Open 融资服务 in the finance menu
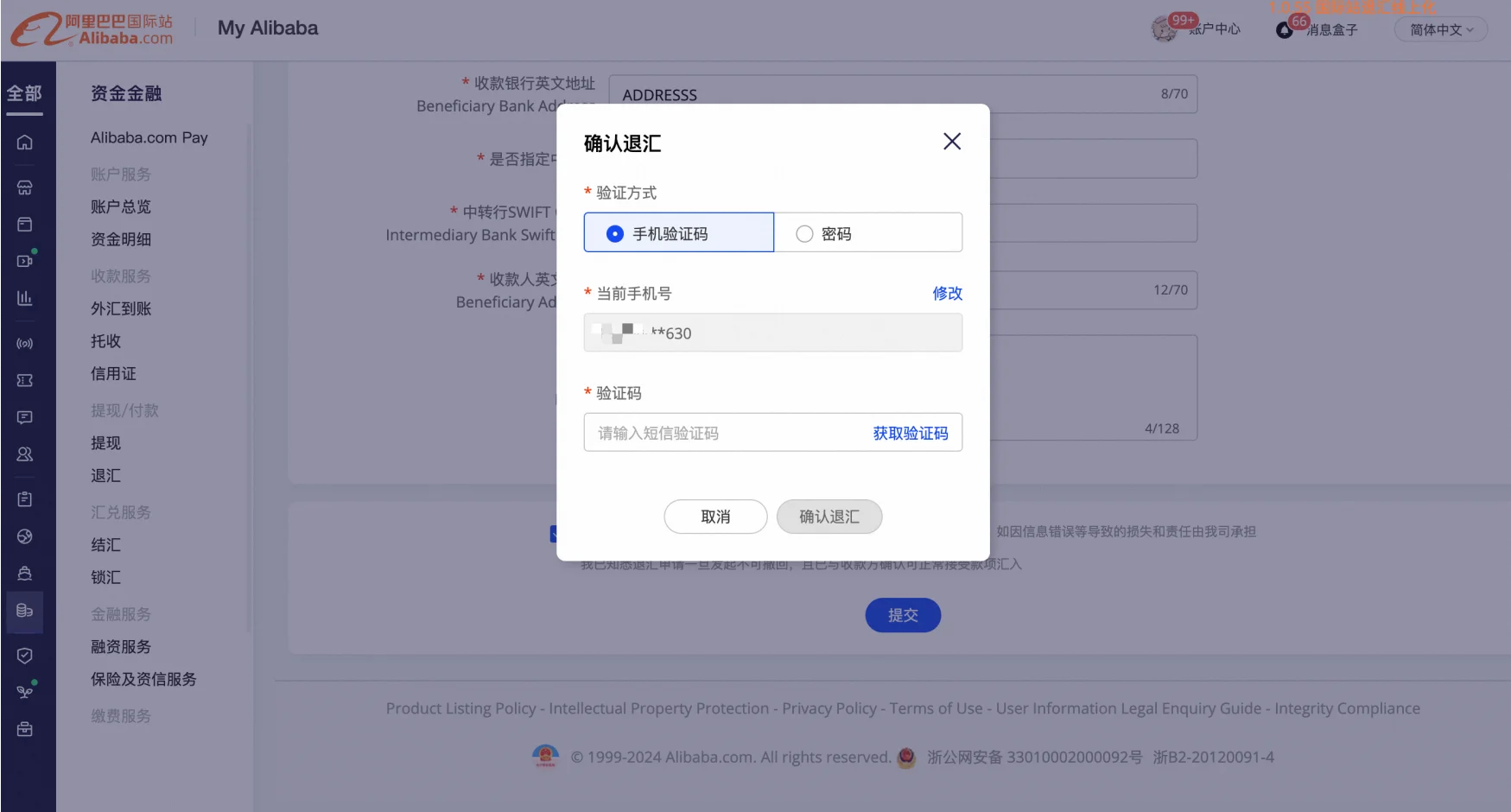This screenshot has height=812, width=1511. pyautogui.click(x=121, y=647)
